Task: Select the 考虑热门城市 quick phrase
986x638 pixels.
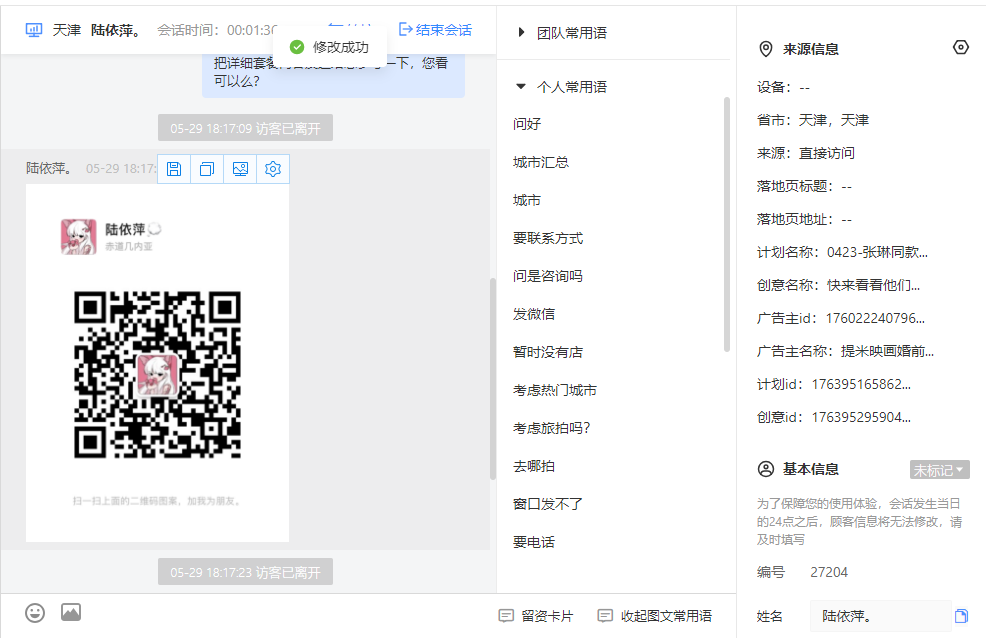Action: click(x=555, y=390)
